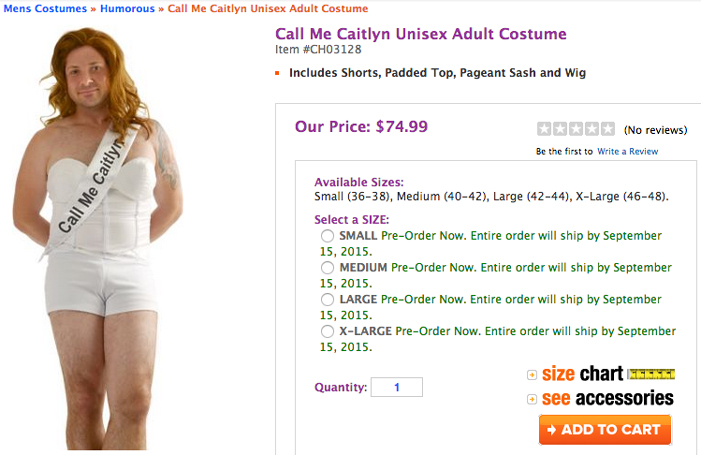
Task: Click the (No reviews) text
Action: pos(655,130)
